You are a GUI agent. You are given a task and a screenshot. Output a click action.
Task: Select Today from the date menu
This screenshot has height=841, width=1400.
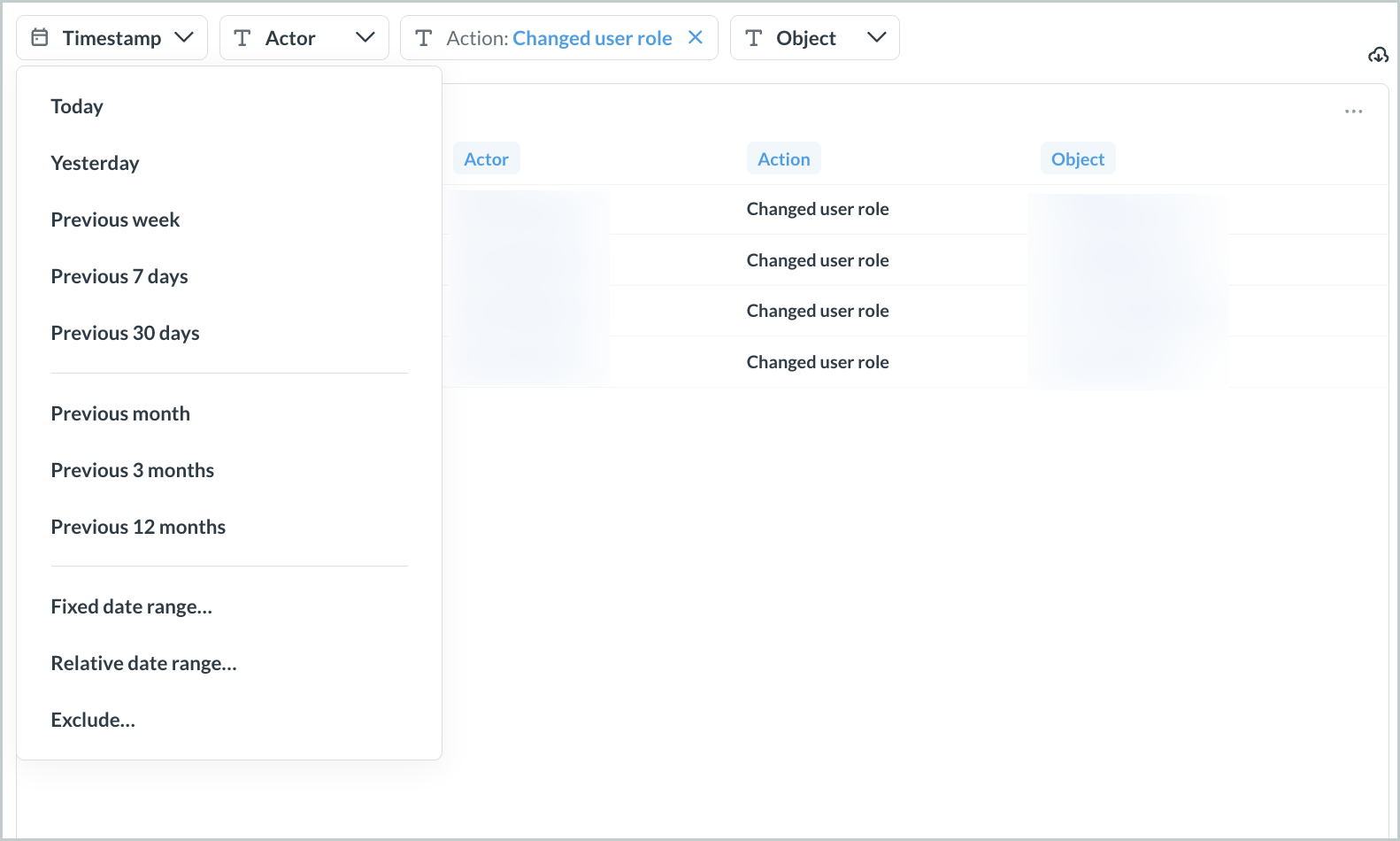[x=77, y=106]
